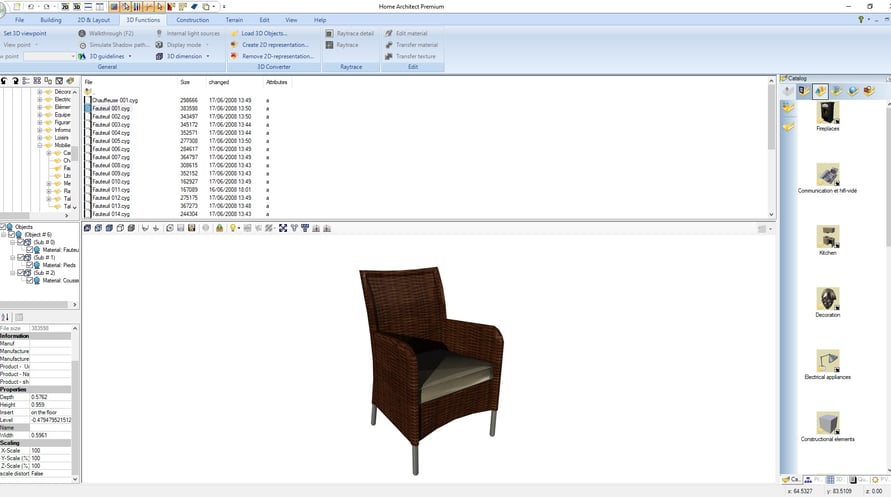Click the sort A-Z icon above properties

pos(5,317)
